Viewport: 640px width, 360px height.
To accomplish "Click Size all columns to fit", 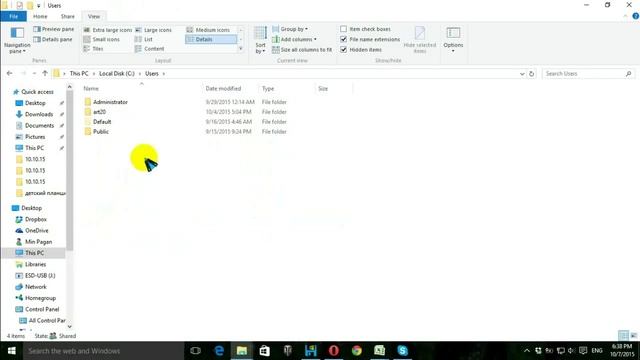I will tap(302, 49).
